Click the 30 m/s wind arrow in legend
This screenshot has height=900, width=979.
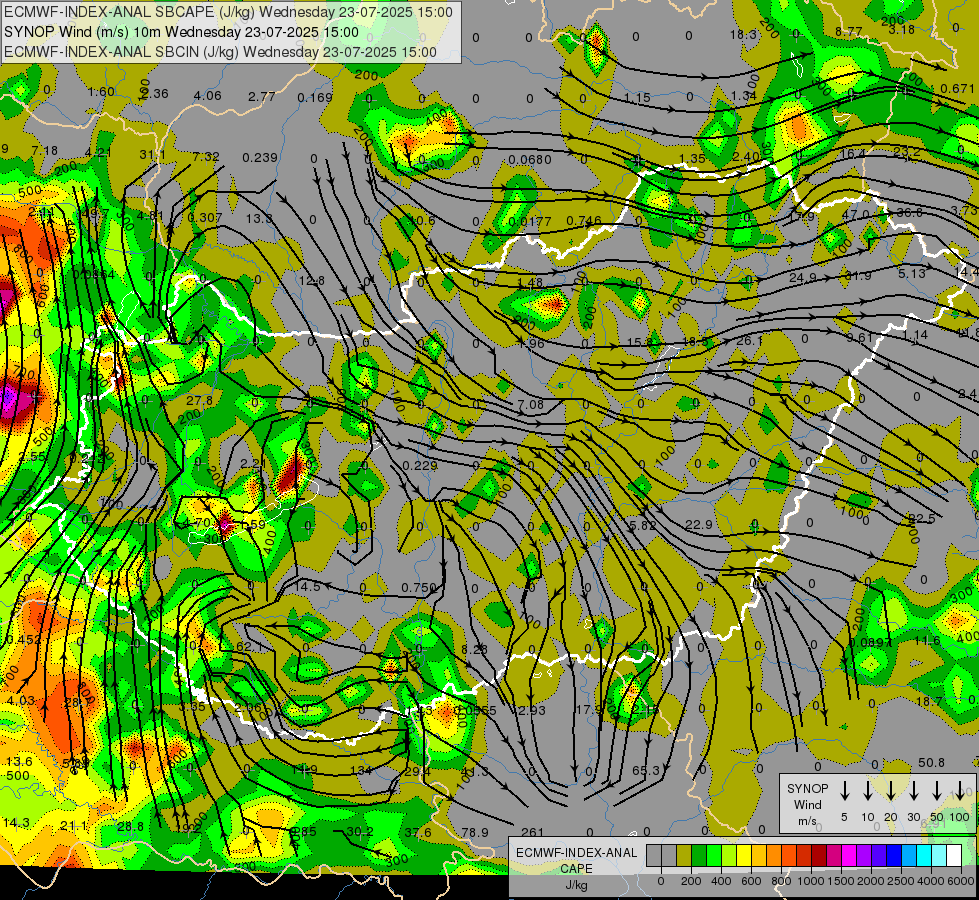tap(913, 791)
